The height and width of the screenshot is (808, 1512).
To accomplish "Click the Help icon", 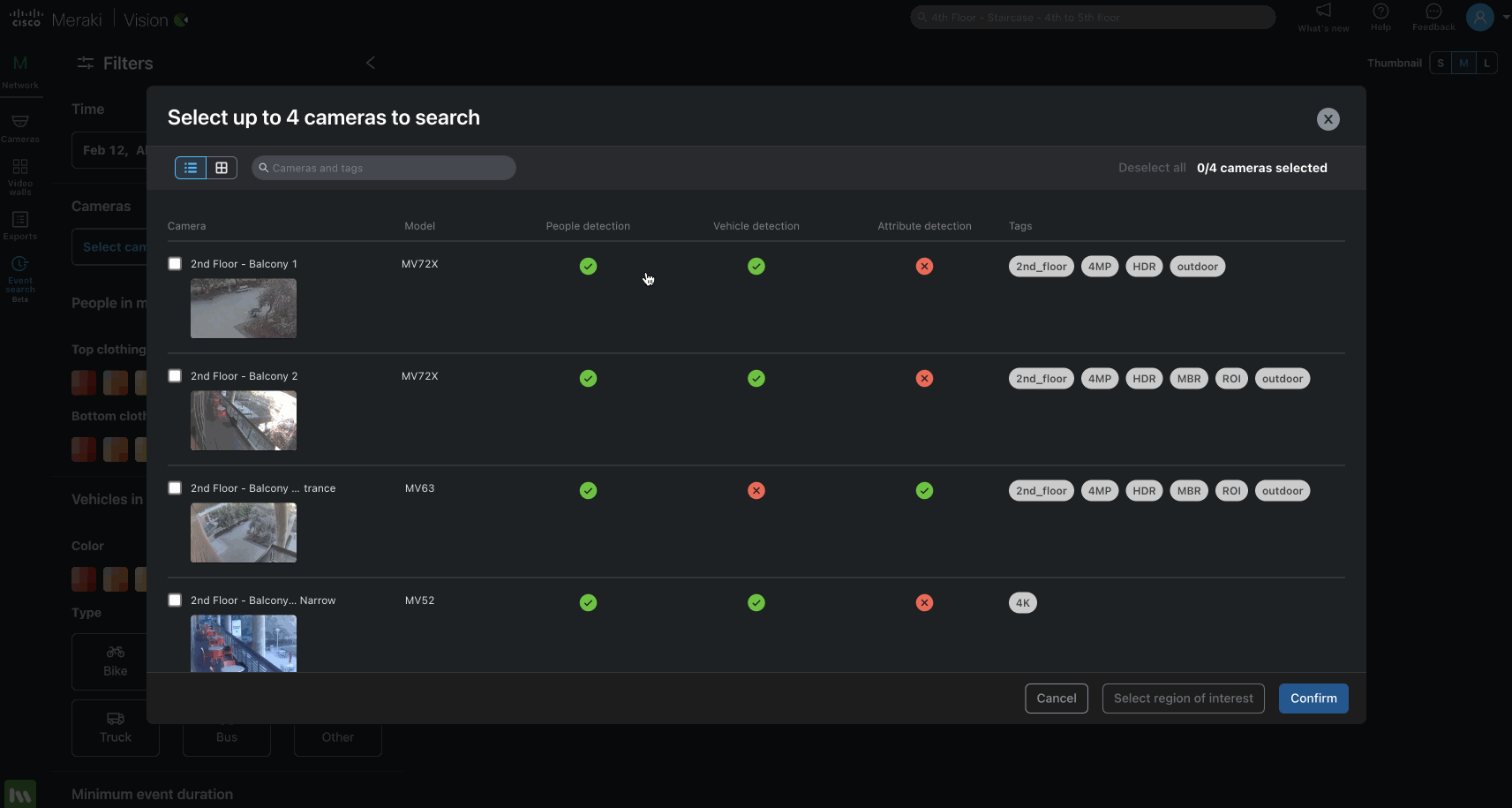I will point(1380,16).
